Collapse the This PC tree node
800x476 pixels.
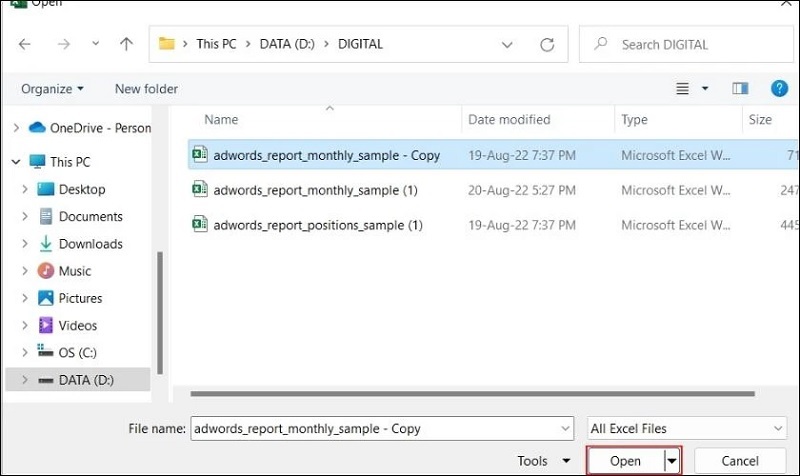tap(15, 161)
